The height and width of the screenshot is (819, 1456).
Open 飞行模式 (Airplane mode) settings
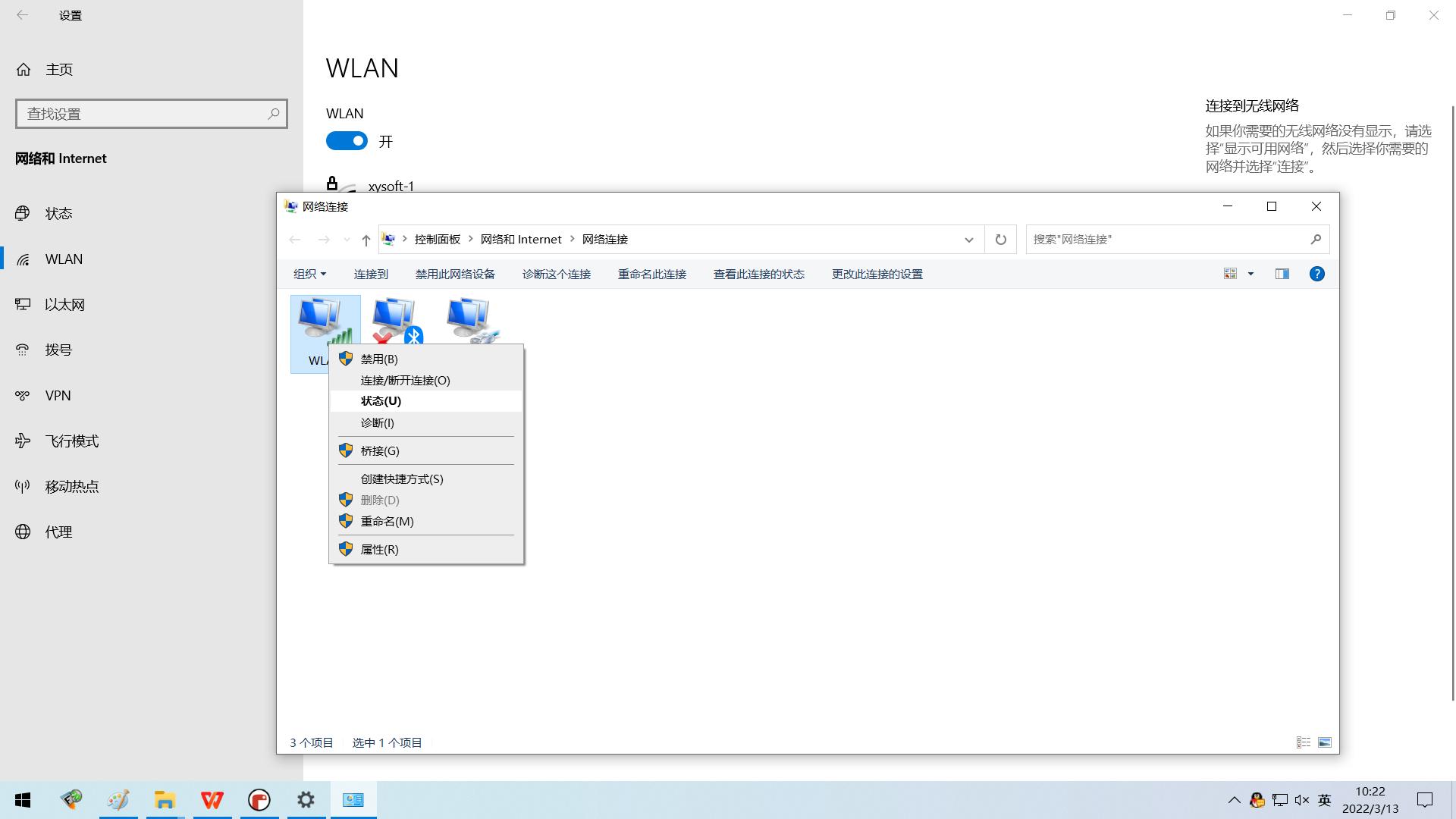point(72,441)
